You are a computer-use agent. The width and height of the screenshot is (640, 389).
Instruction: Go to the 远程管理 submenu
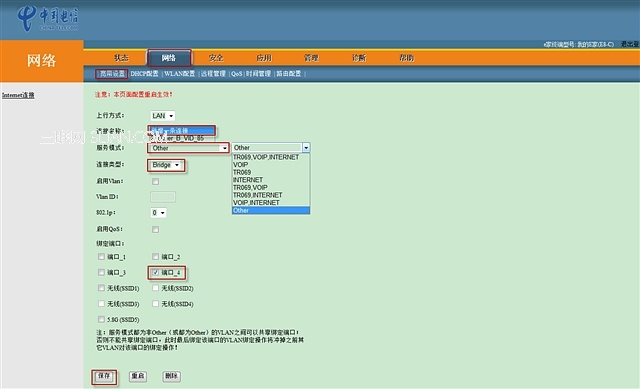pyautogui.click(x=213, y=74)
